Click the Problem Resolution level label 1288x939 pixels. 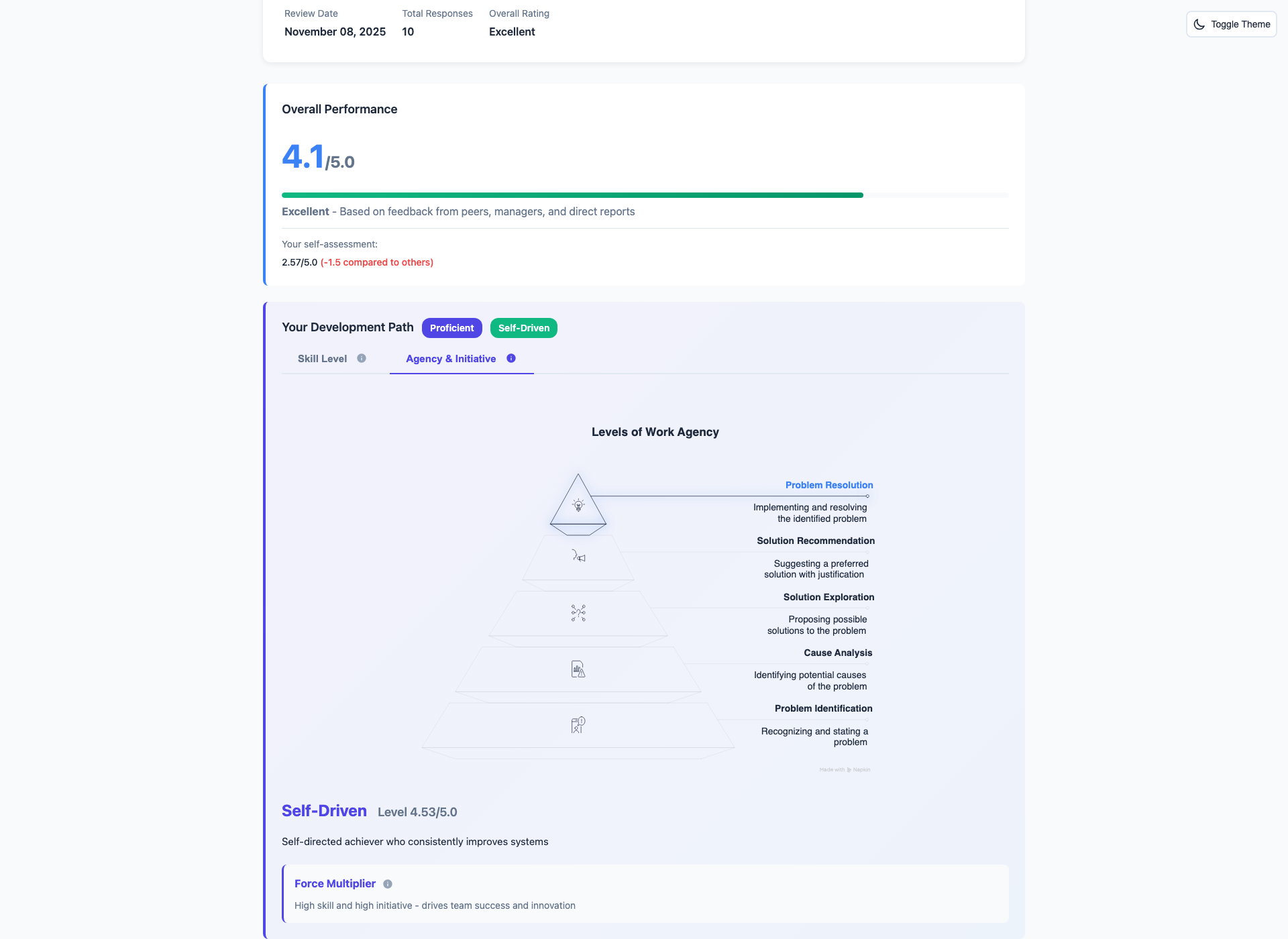coord(829,485)
